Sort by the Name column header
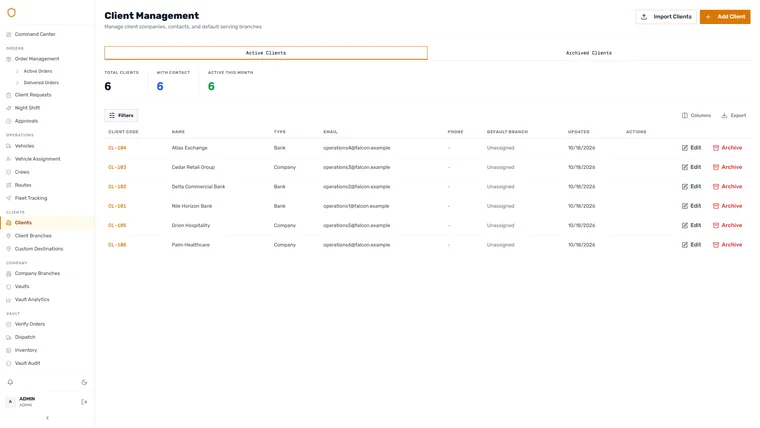The width and height of the screenshot is (760, 428). pos(178,132)
